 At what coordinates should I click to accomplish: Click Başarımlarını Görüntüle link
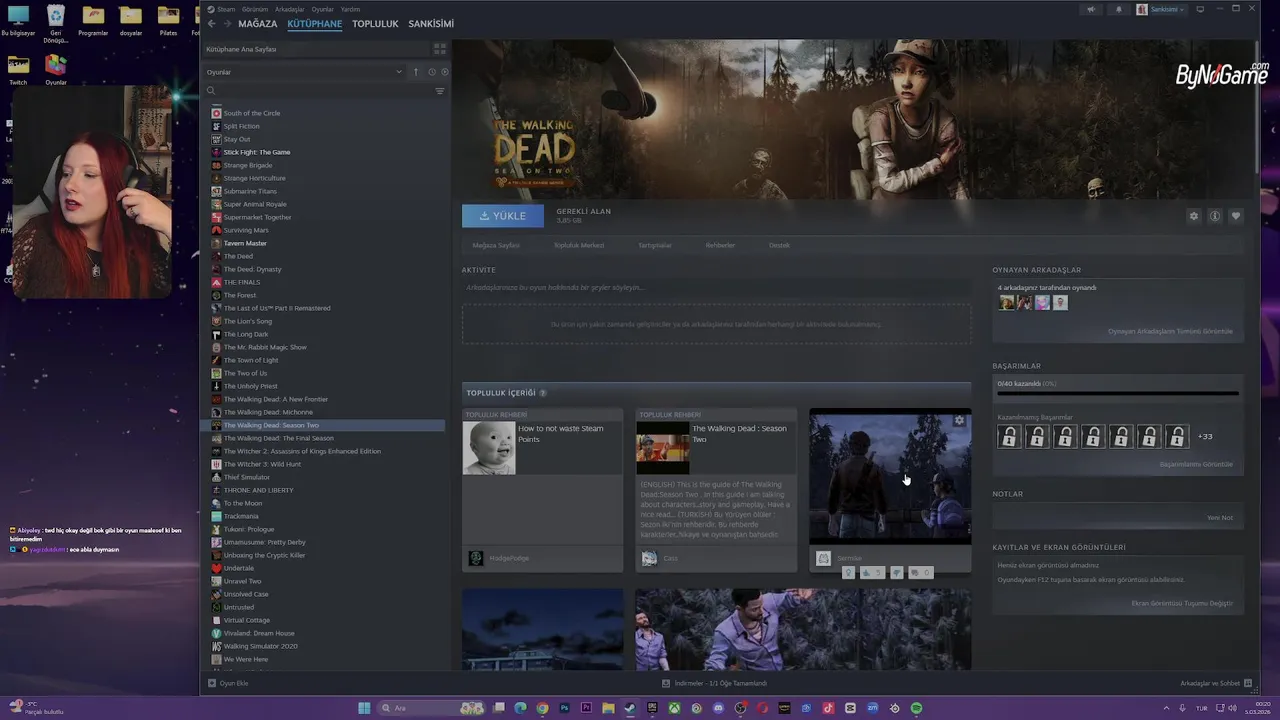1196,464
